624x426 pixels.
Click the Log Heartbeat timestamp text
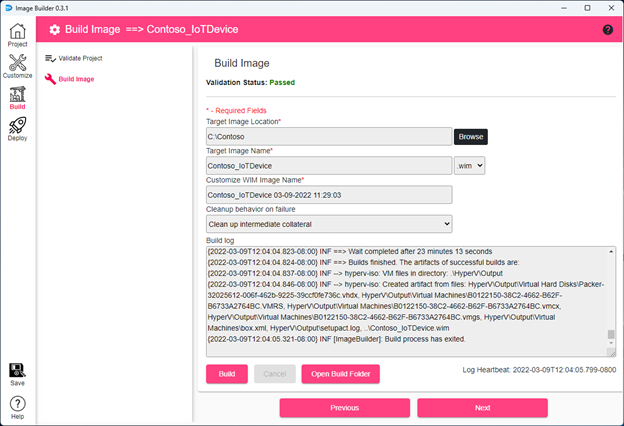pyautogui.click(x=539, y=370)
